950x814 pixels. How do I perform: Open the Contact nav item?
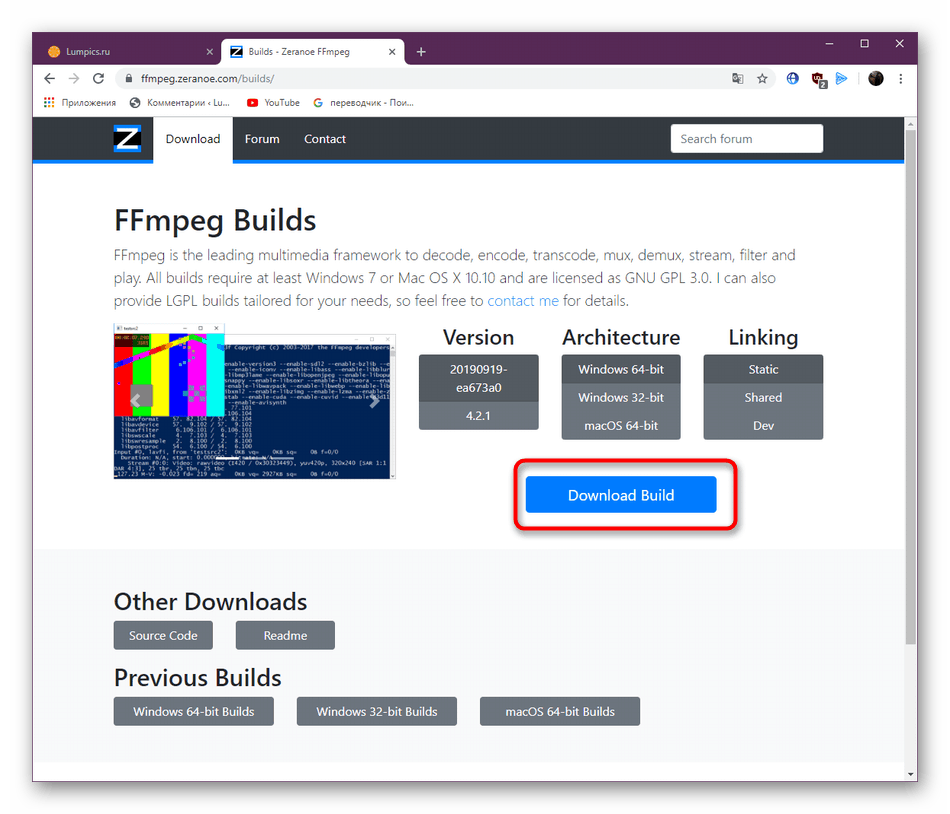pyautogui.click(x=325, y=139)
